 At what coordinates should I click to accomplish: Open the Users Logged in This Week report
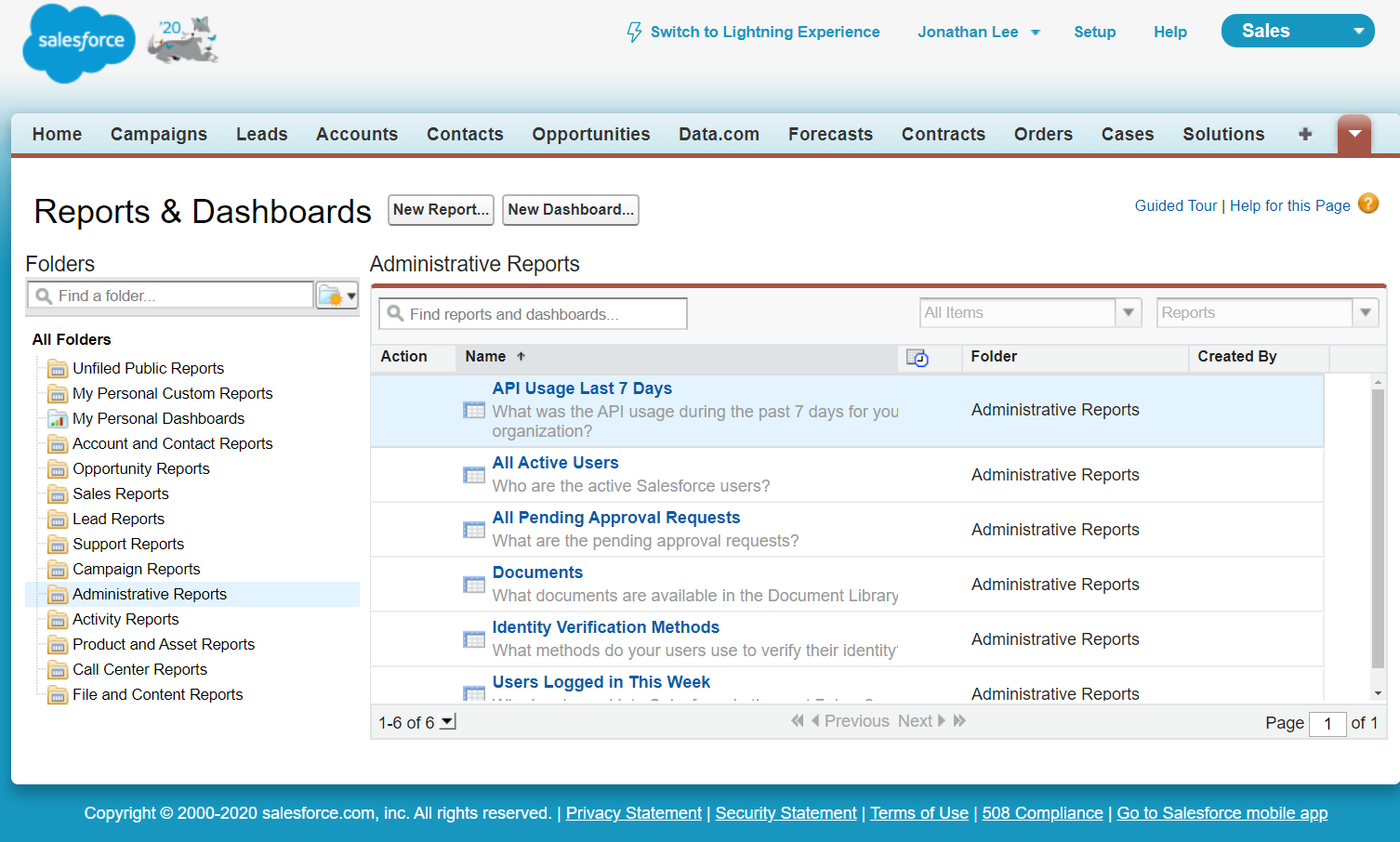(x=601, y=682)
